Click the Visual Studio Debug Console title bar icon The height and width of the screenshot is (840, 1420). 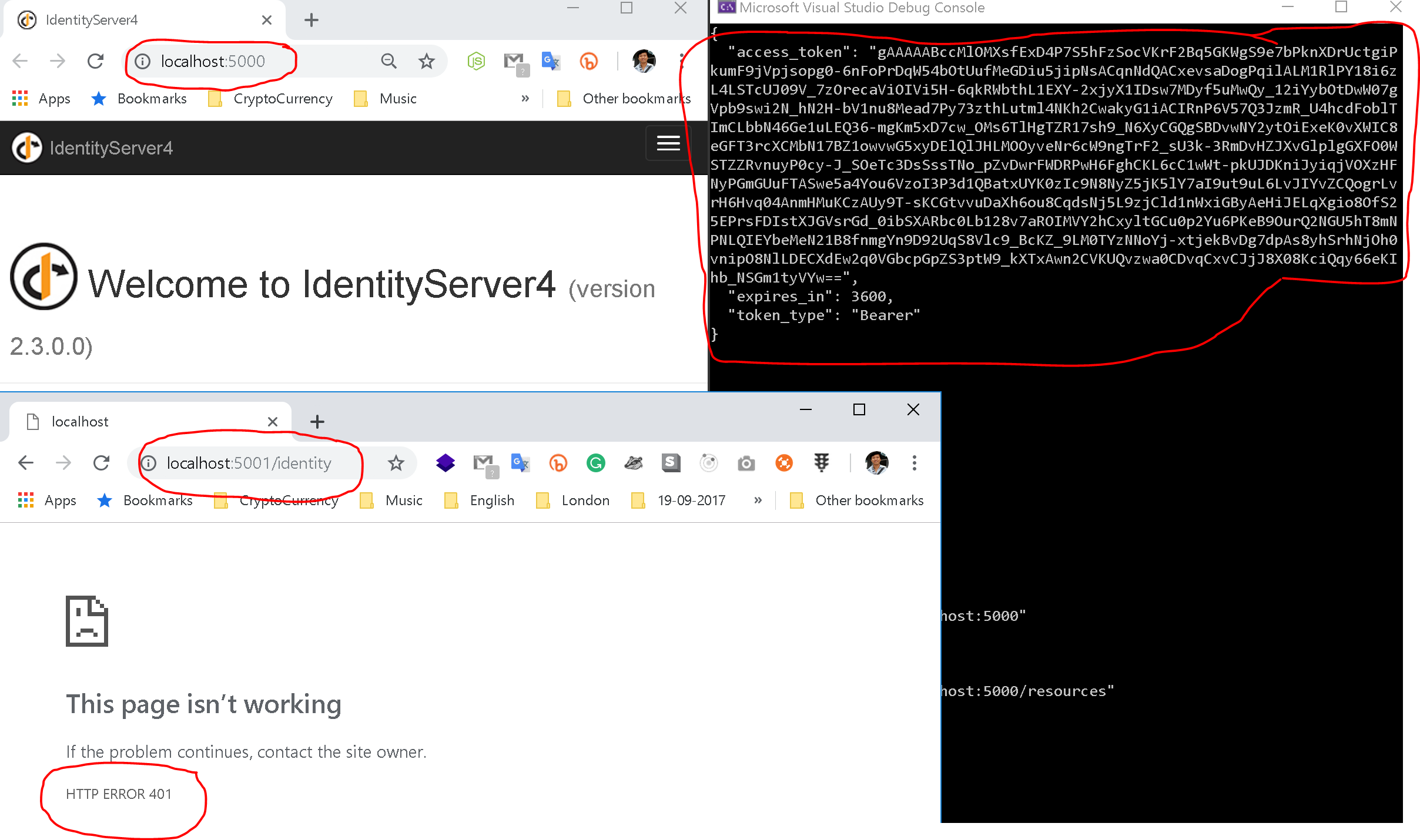tap(727, 7)
